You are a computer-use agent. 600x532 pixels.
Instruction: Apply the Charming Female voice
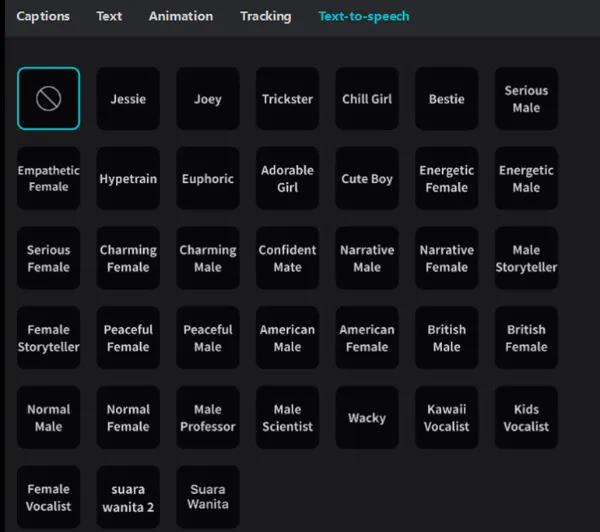pyautogui.click(x=128, y=258)
